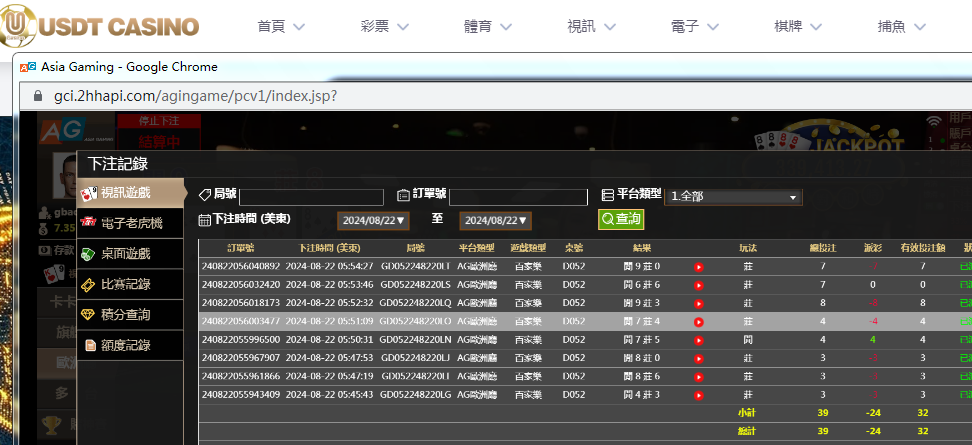Image resolution: width=972 pixels, height=445 pixels.
Task: Expand the 體育 navigation menu
Action: [x=489, y=26]
